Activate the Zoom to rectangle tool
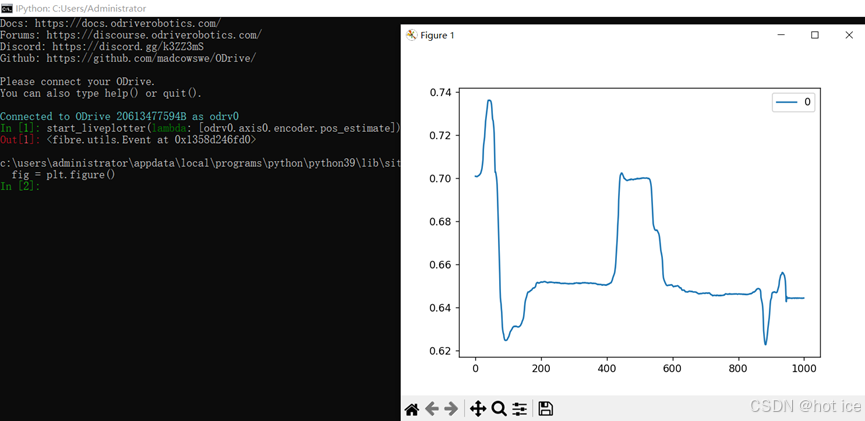Image resolution: width=865 pixels, height=421 pixels. tap(499, 409)
